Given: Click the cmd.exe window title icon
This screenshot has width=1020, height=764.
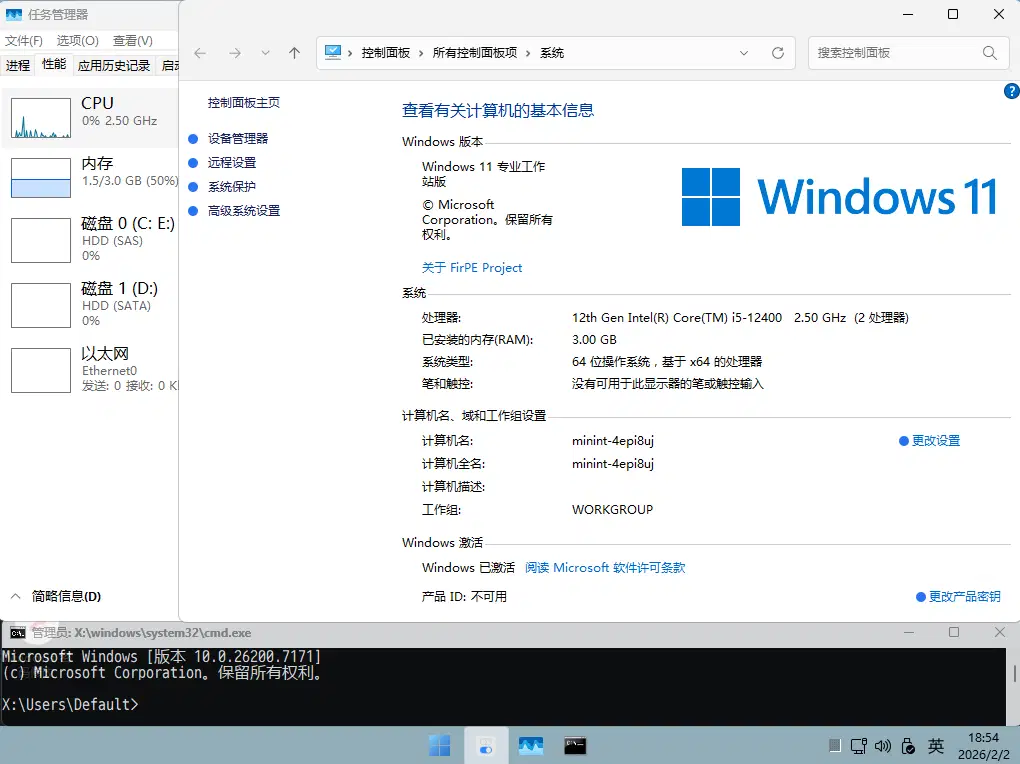Looking at the screenshot, I should click(x=18, y=633).
